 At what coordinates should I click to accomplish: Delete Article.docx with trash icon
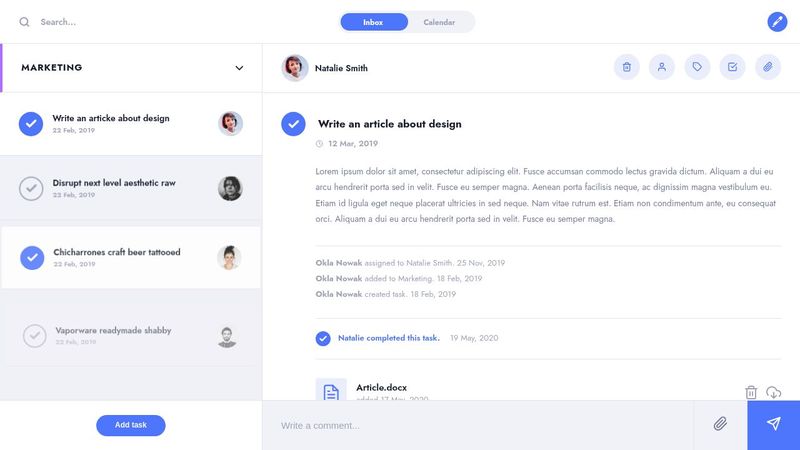(x=751, y=392)
